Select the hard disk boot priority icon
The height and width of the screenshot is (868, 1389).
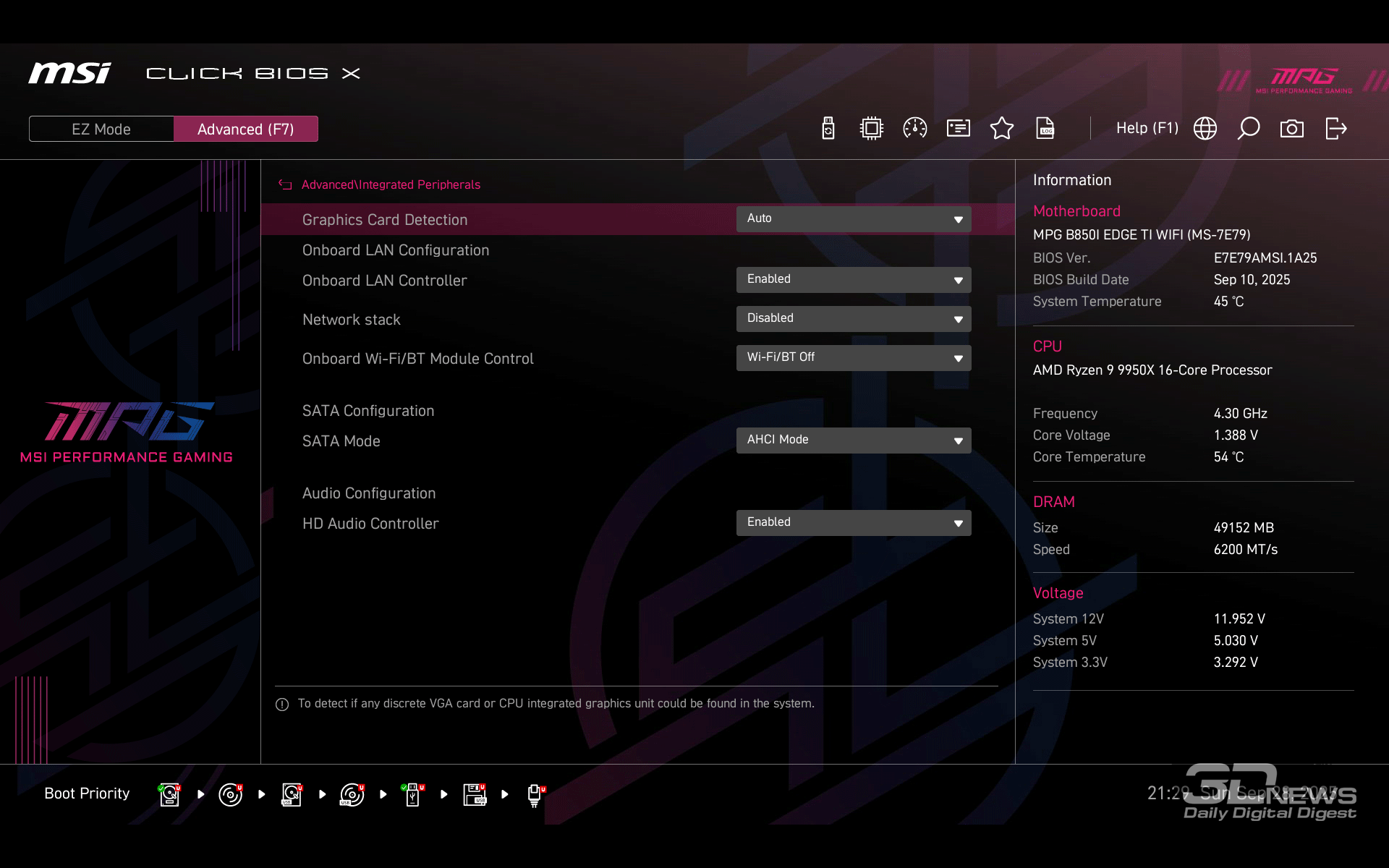pos(169,794)
